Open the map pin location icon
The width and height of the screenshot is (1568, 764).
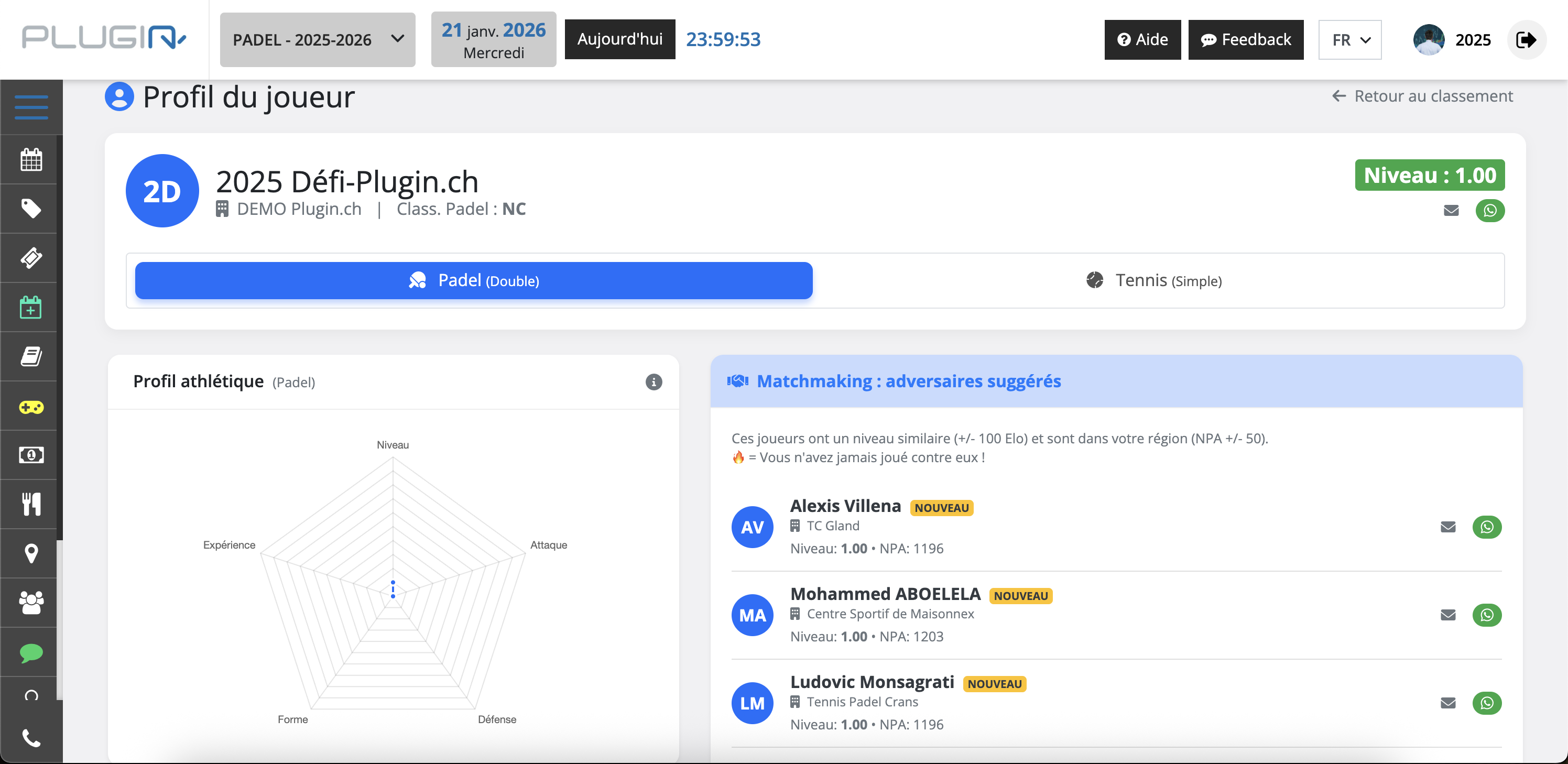[31, 553]
